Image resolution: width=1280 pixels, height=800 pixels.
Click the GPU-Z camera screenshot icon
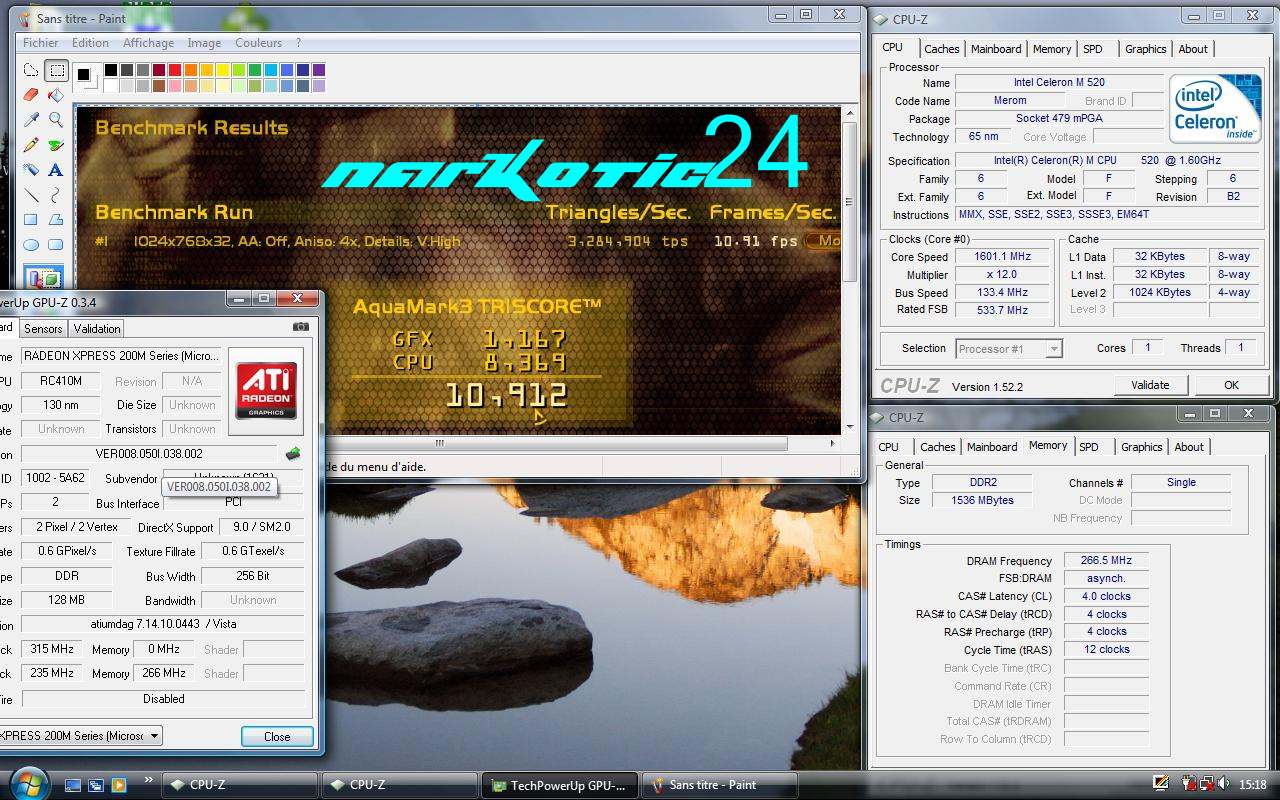pos(300,327)
